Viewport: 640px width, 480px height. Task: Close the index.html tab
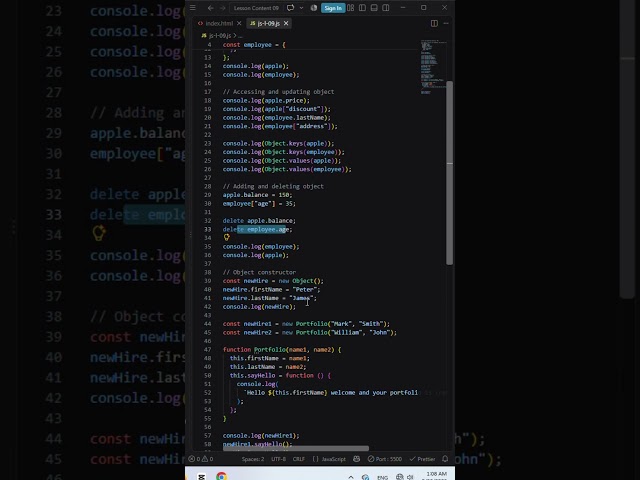[239, 23]
